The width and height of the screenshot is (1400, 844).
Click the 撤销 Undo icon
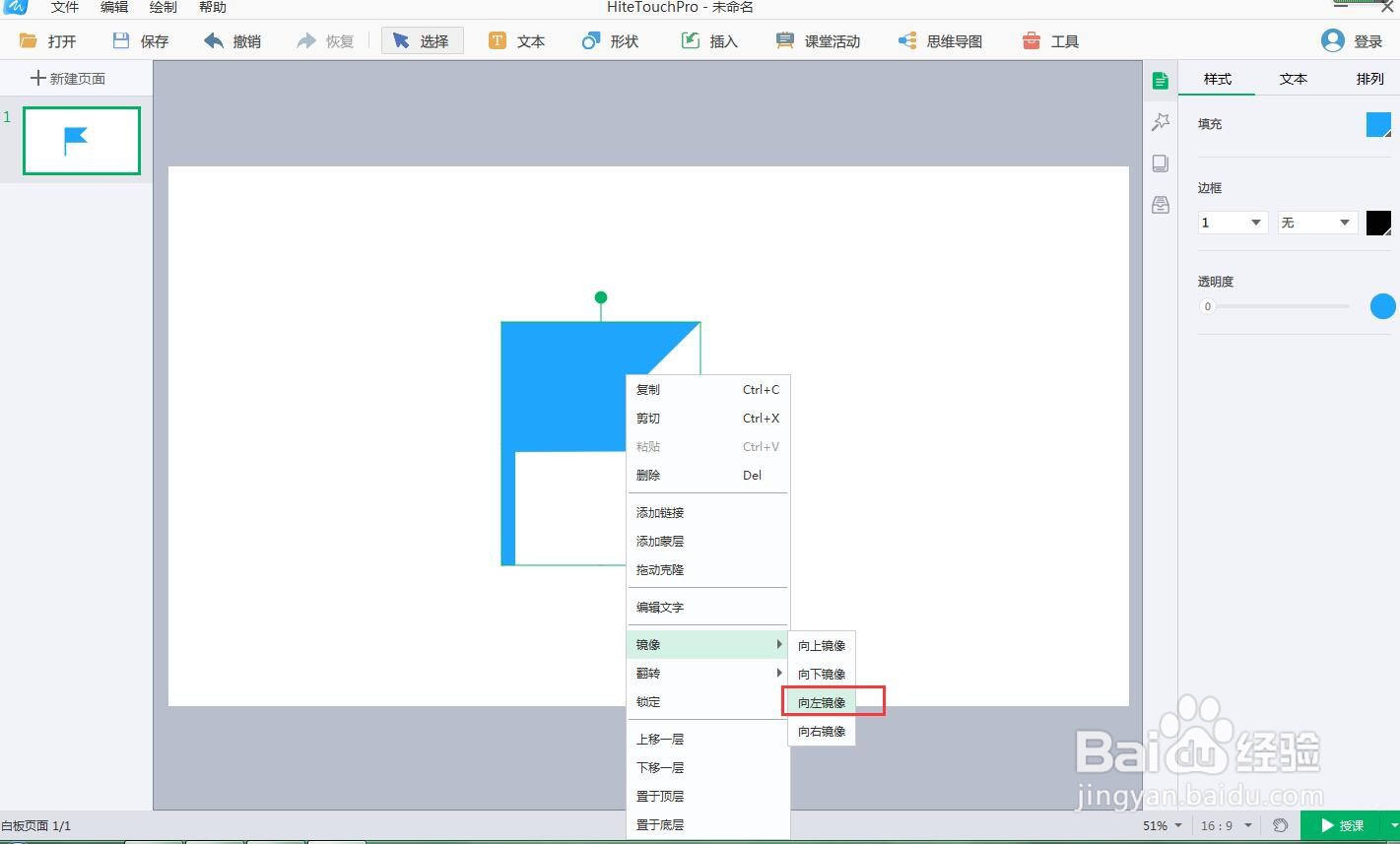(x=233, y=40)
